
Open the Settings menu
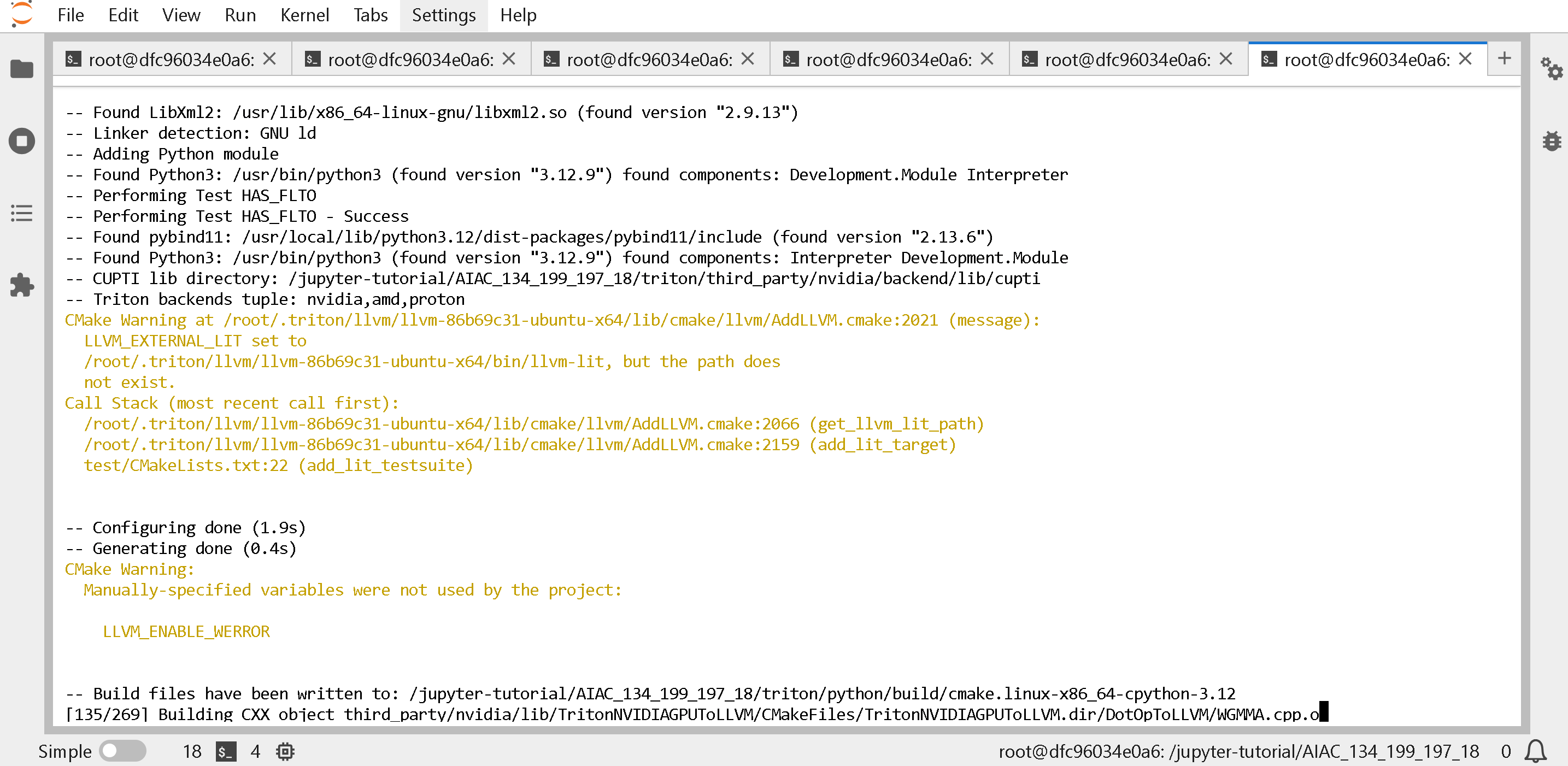pyautogui.click(x=443, y=15)
